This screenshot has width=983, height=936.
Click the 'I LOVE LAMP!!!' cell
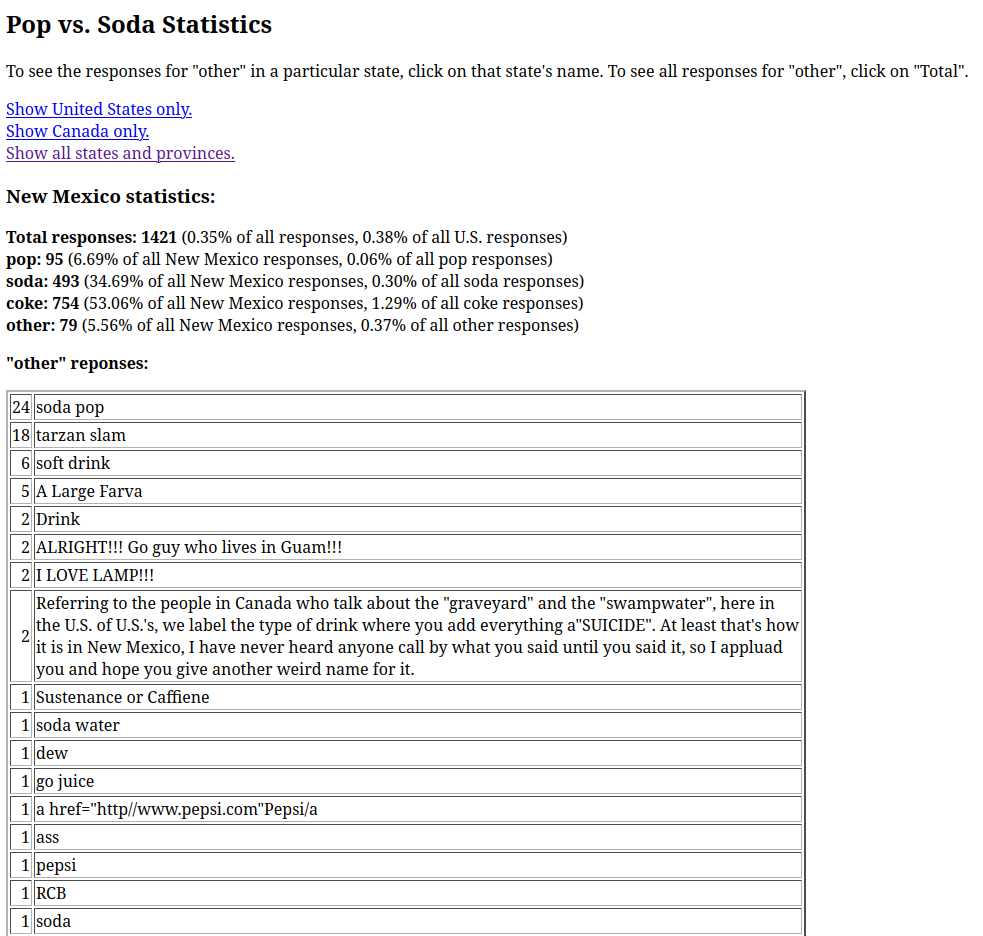pos(418,575)
